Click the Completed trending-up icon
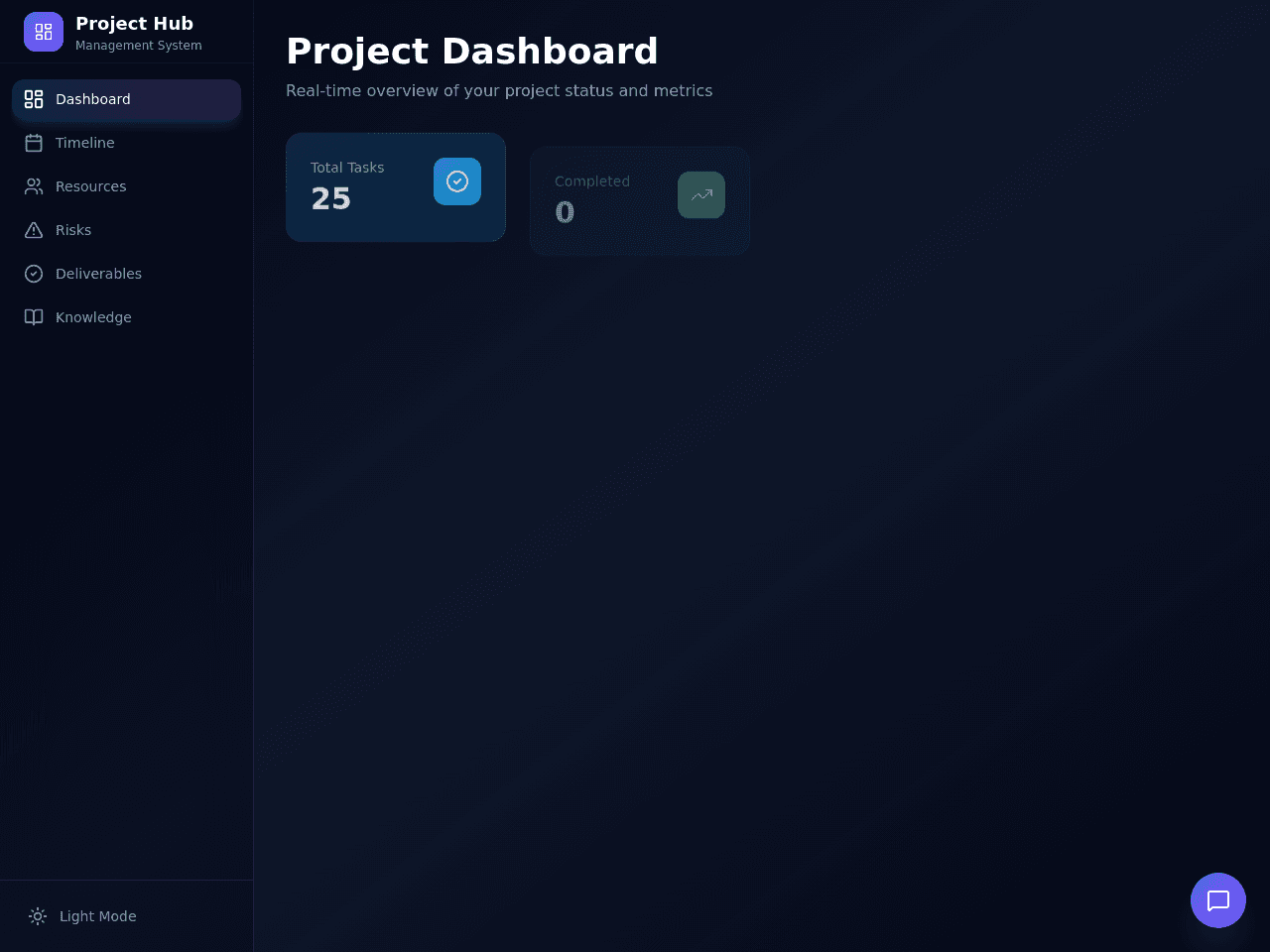Screen dimensions: 1270x952 [701, 195]
